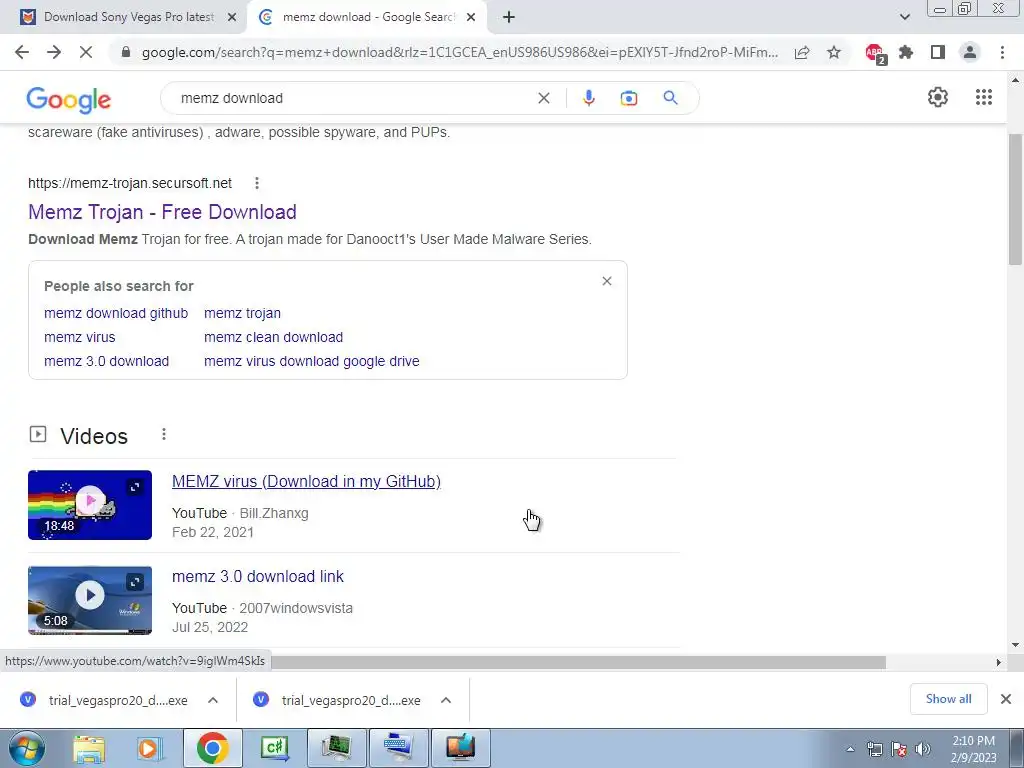The image size is (1024, 768).
Task: Play the 18:48 Nyan cat video thumbnail
Action: pyautogui.click(x=90, y=505)
